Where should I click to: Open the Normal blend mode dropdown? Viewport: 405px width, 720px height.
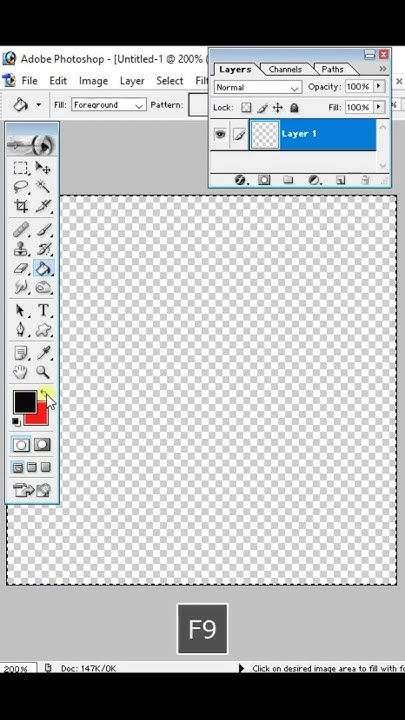pos(258,87)
